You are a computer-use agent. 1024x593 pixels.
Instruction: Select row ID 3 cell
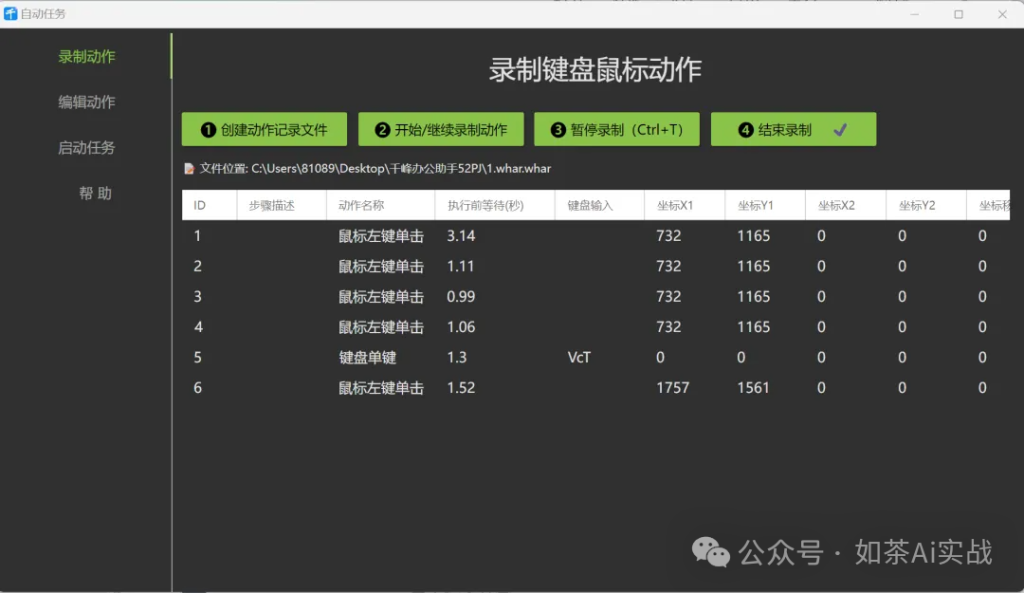click(197, 296)
